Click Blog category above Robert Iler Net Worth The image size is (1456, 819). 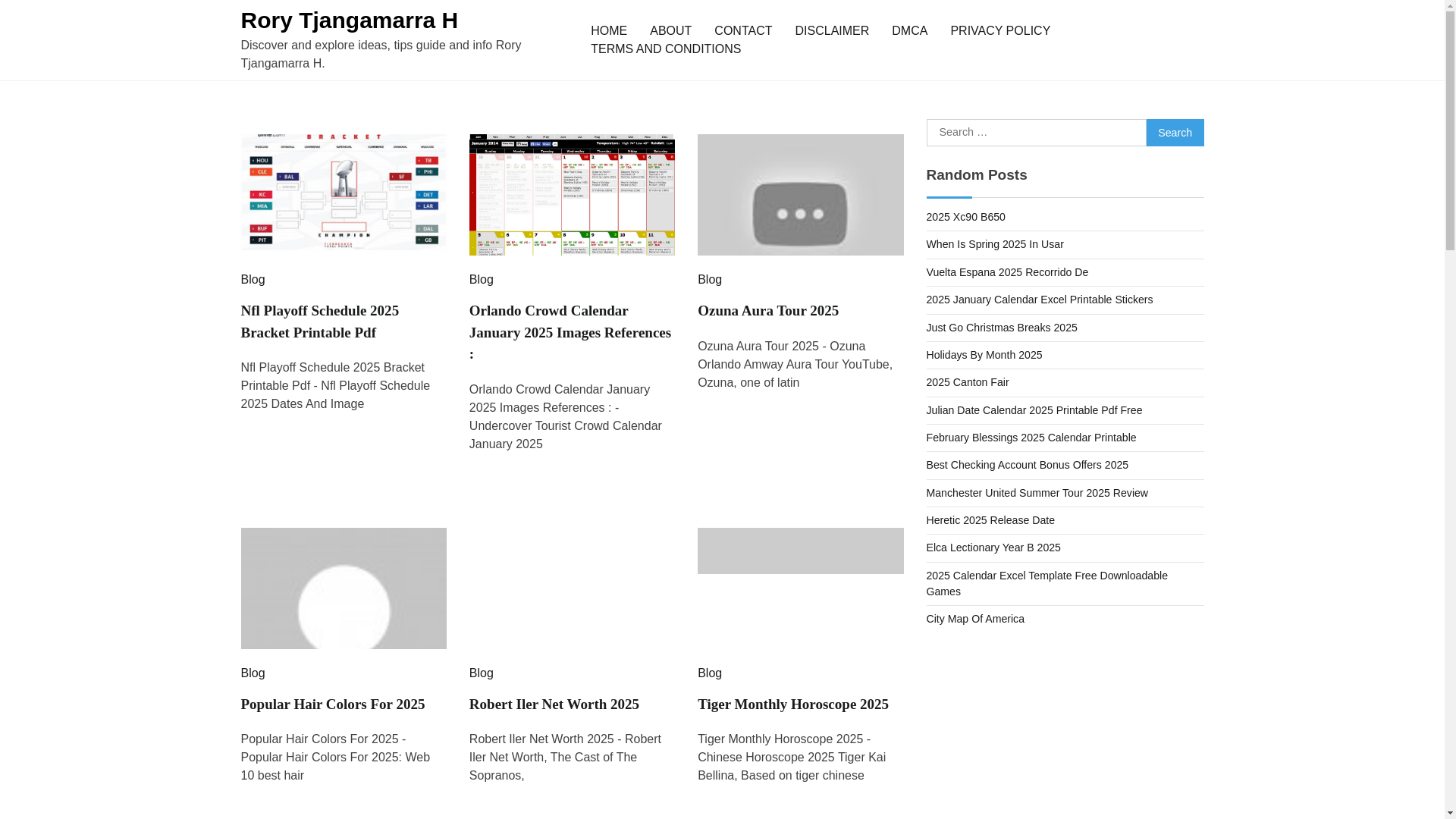(x=481, y=673)
